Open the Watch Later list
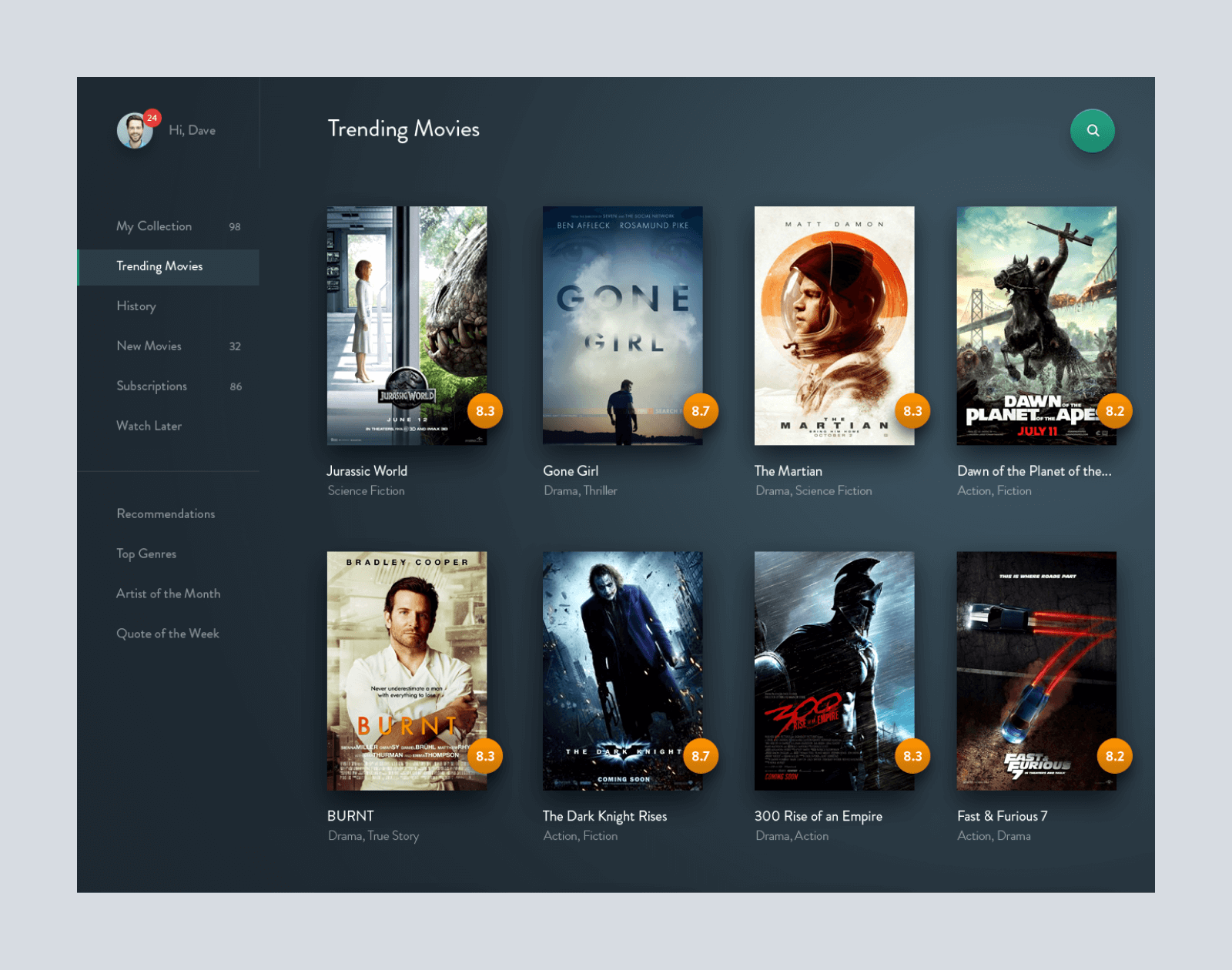This screenshot has width=1232, height=970. [x=149, y=426]
